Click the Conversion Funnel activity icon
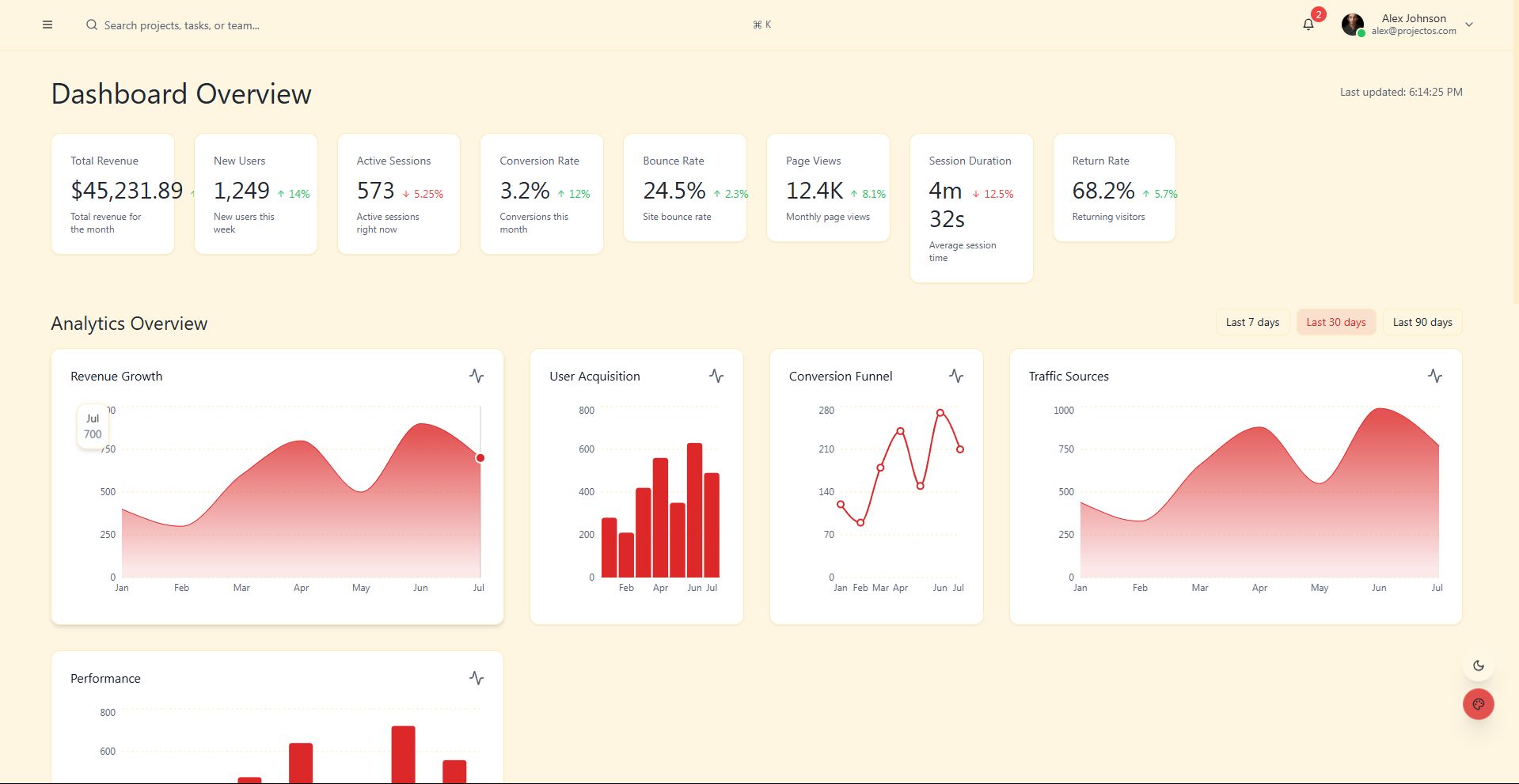Viewport: 1519px width, 784px height. (956, 376)
